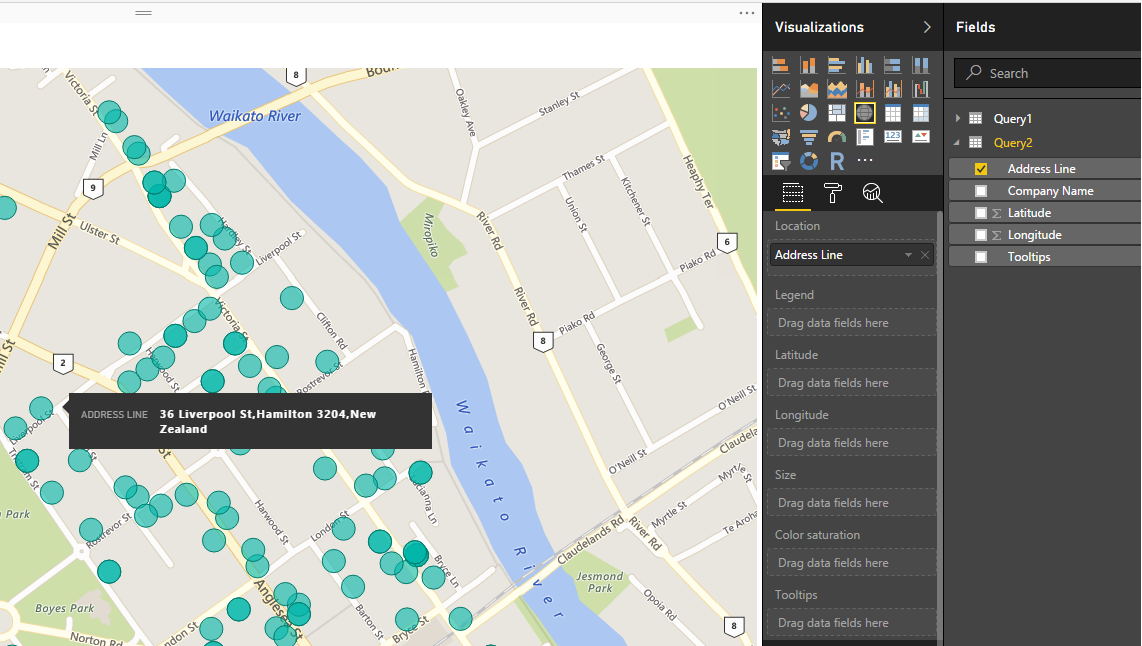Collapse the Query2 table
This screenshot has width=1142, height=646.
pyautogui.click(x=958, y=143)
